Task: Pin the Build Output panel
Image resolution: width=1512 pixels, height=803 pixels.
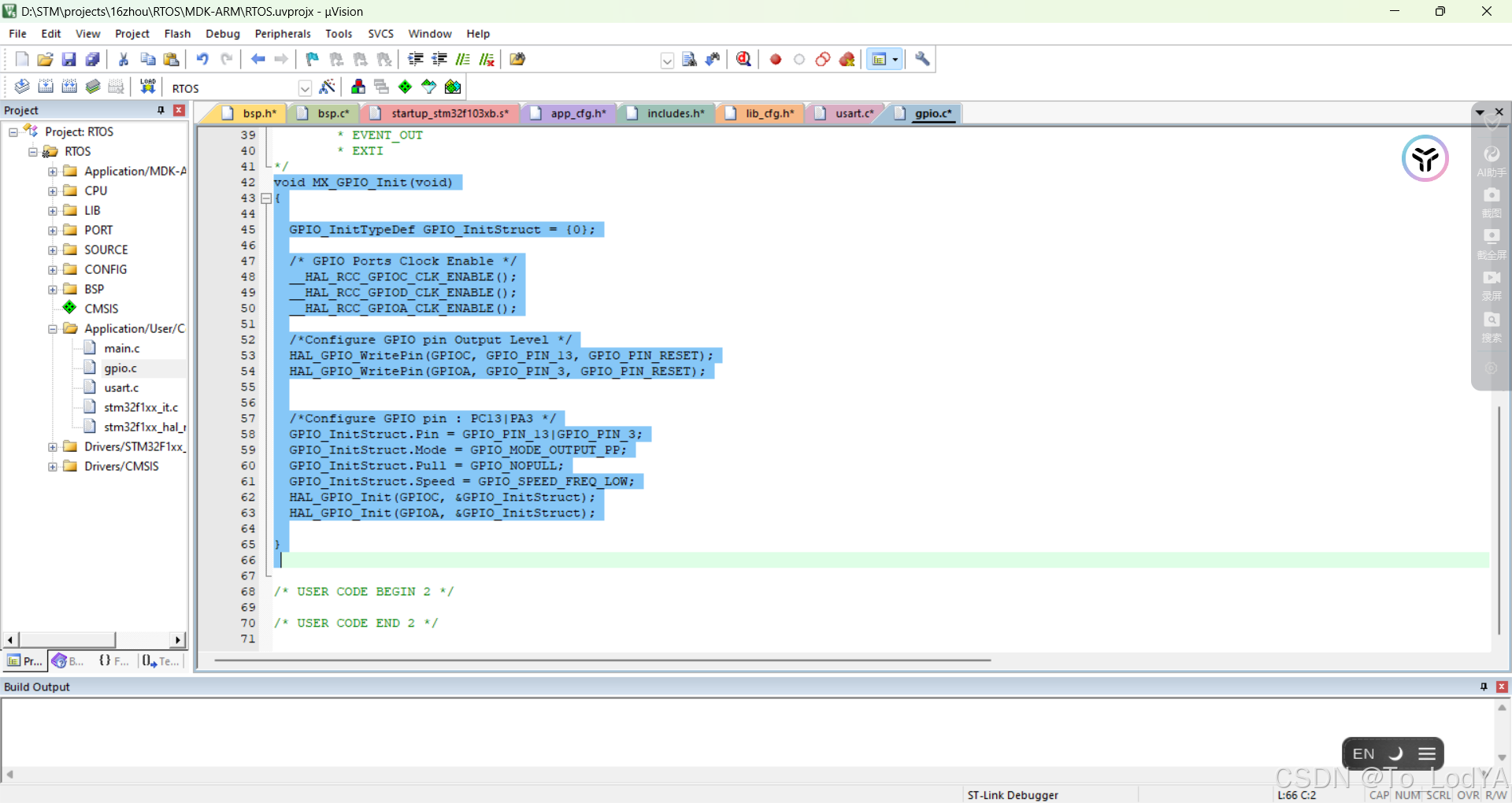Action: [x=1484, y=686]
